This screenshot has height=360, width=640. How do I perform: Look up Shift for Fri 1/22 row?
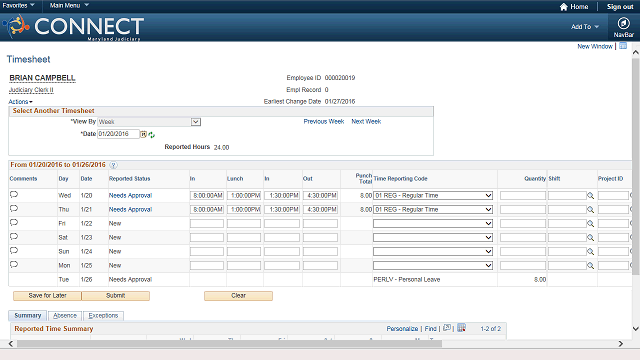click(x=590, y=224)
